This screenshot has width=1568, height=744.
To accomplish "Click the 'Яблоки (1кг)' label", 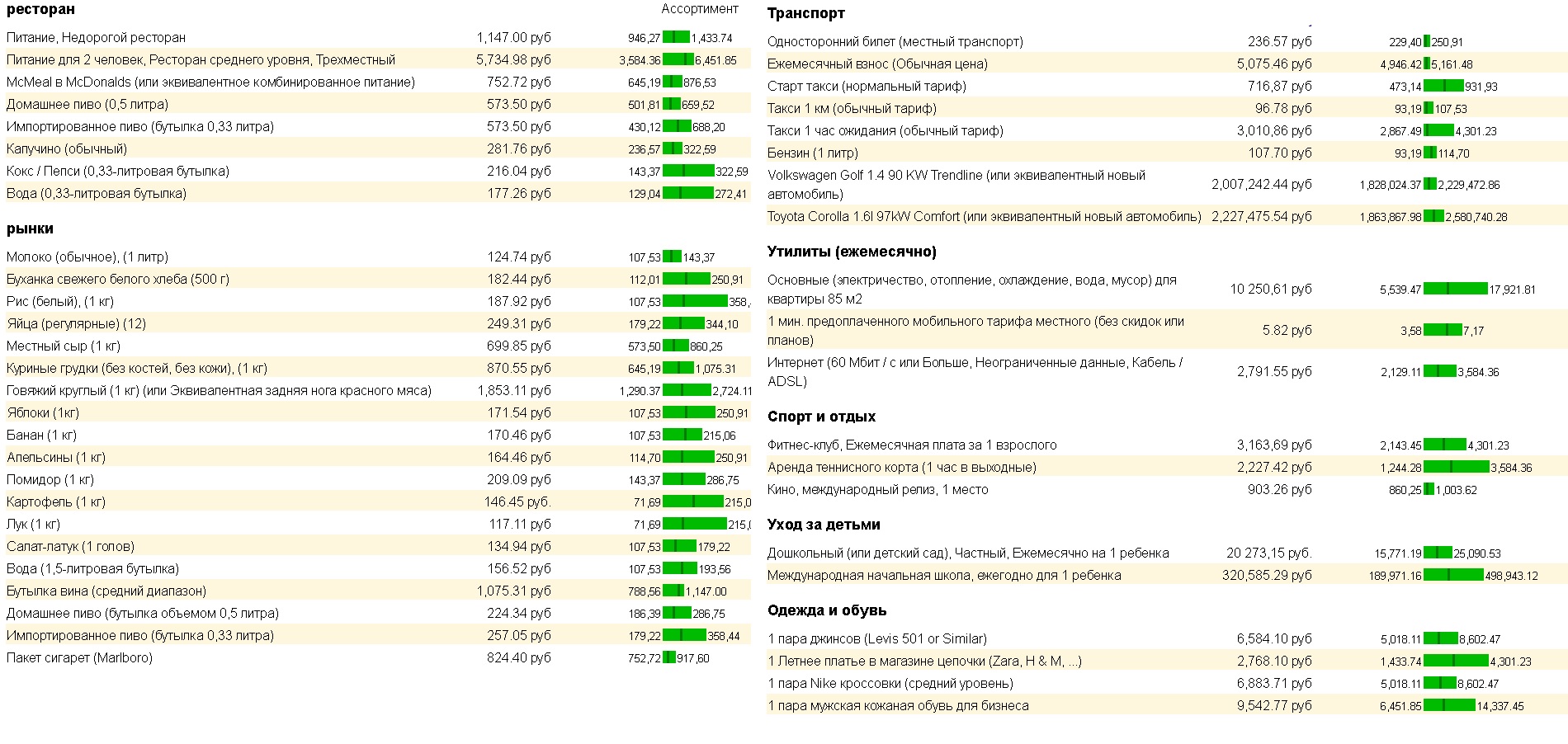I will (43, 413).
